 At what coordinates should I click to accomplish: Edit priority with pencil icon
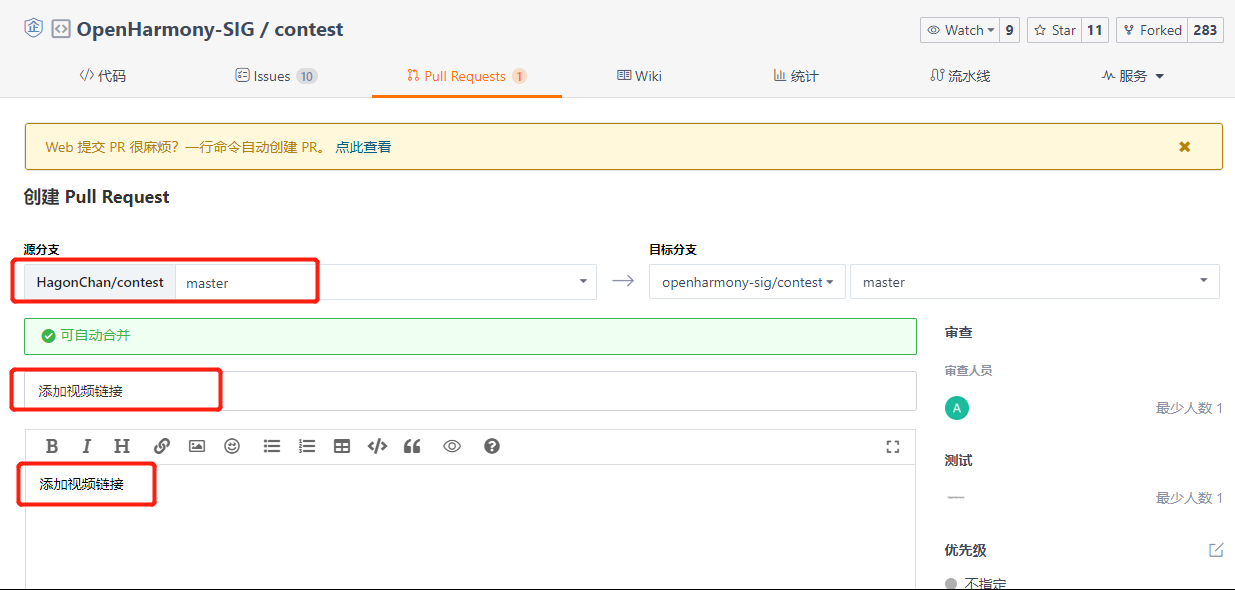(x=1216, y=550)
